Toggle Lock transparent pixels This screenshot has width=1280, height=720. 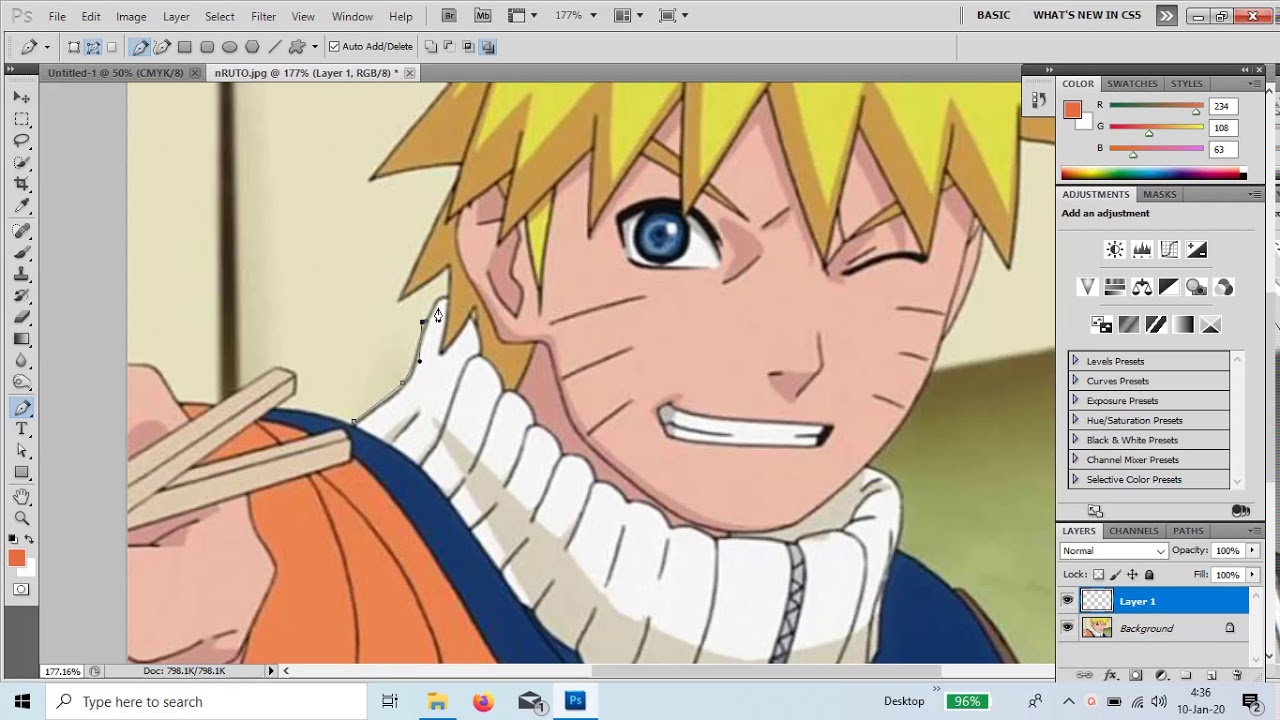[x=1098, y=575]
